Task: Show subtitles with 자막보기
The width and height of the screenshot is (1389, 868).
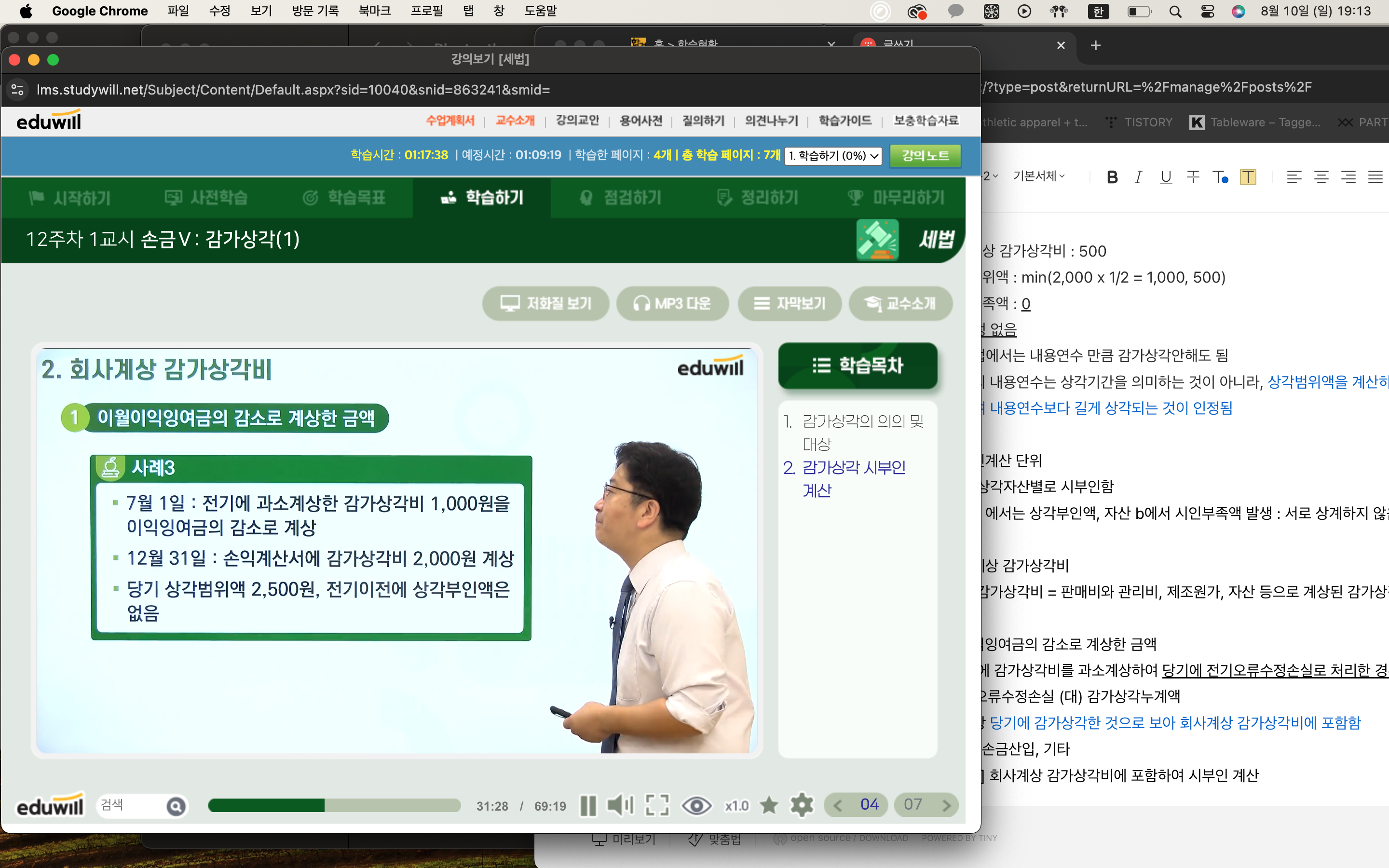Action: (x=789, y=303)
